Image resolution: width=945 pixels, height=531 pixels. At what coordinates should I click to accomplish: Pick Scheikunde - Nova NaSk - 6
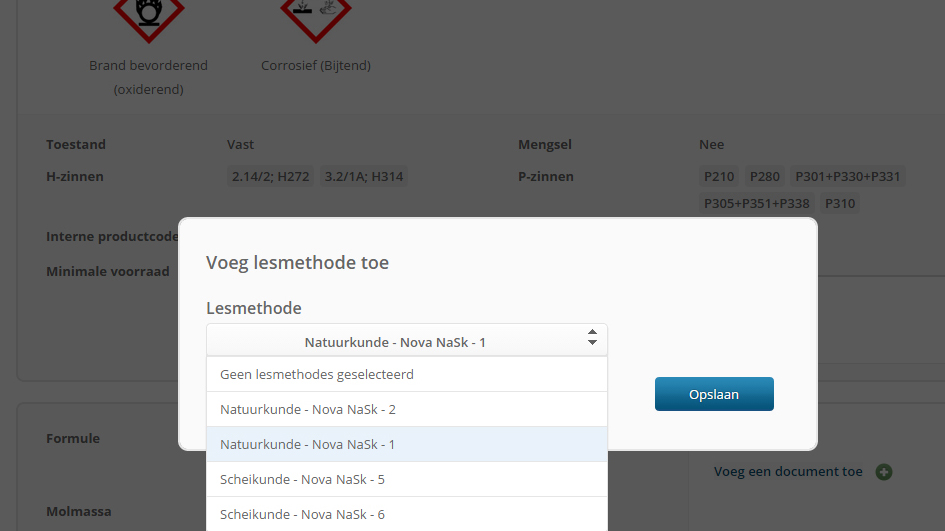tap(407, 514)
